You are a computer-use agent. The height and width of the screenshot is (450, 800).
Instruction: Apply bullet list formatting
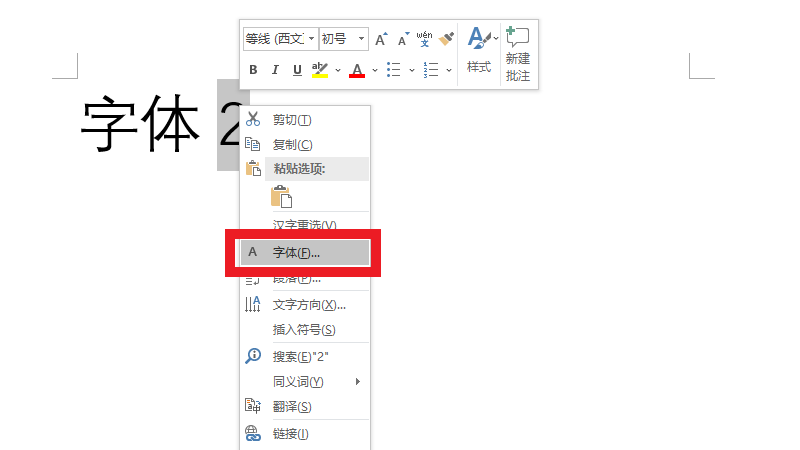pos(393,70)
